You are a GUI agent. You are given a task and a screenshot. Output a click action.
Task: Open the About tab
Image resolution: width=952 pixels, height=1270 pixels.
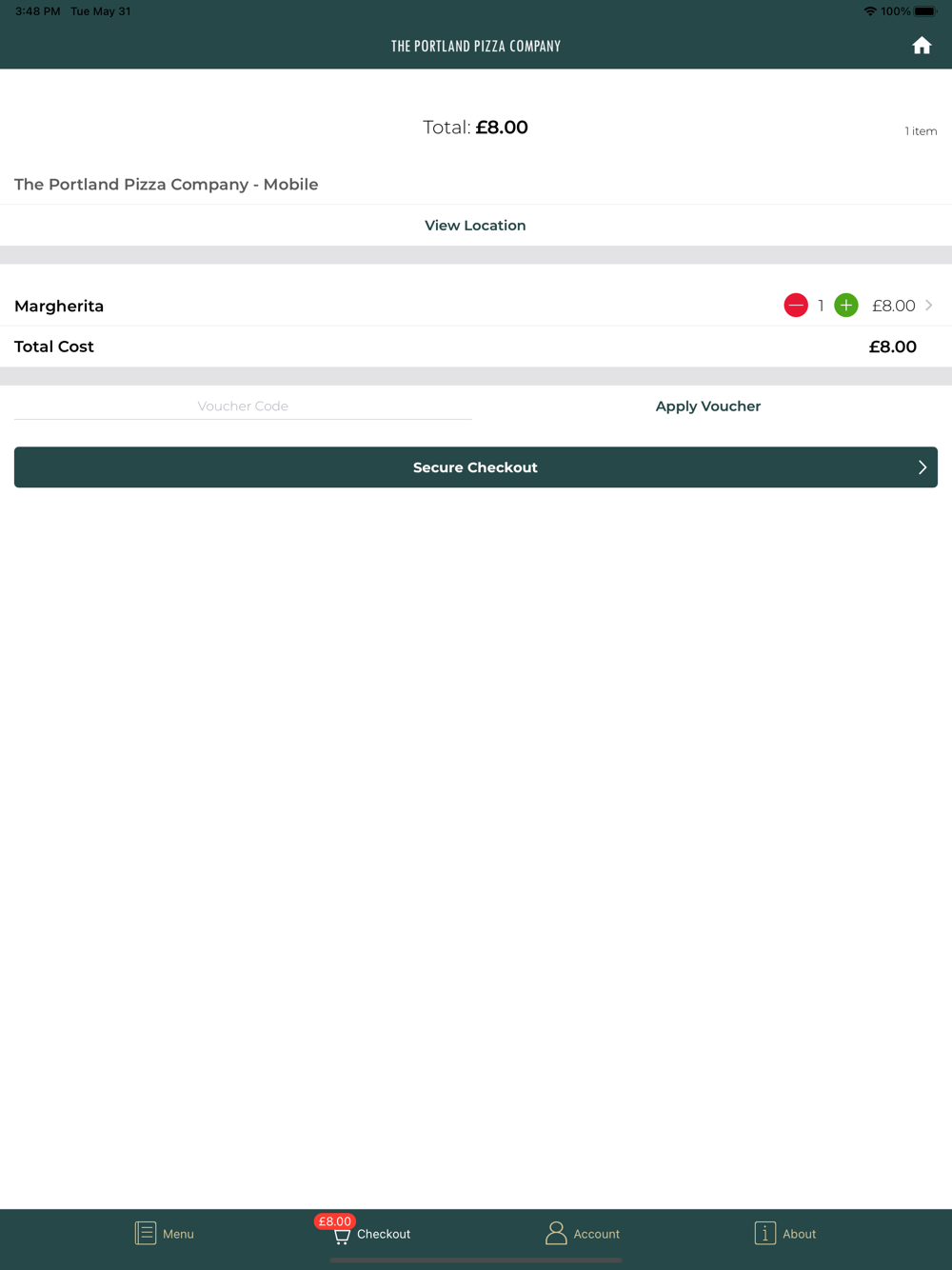[785, 1234]
